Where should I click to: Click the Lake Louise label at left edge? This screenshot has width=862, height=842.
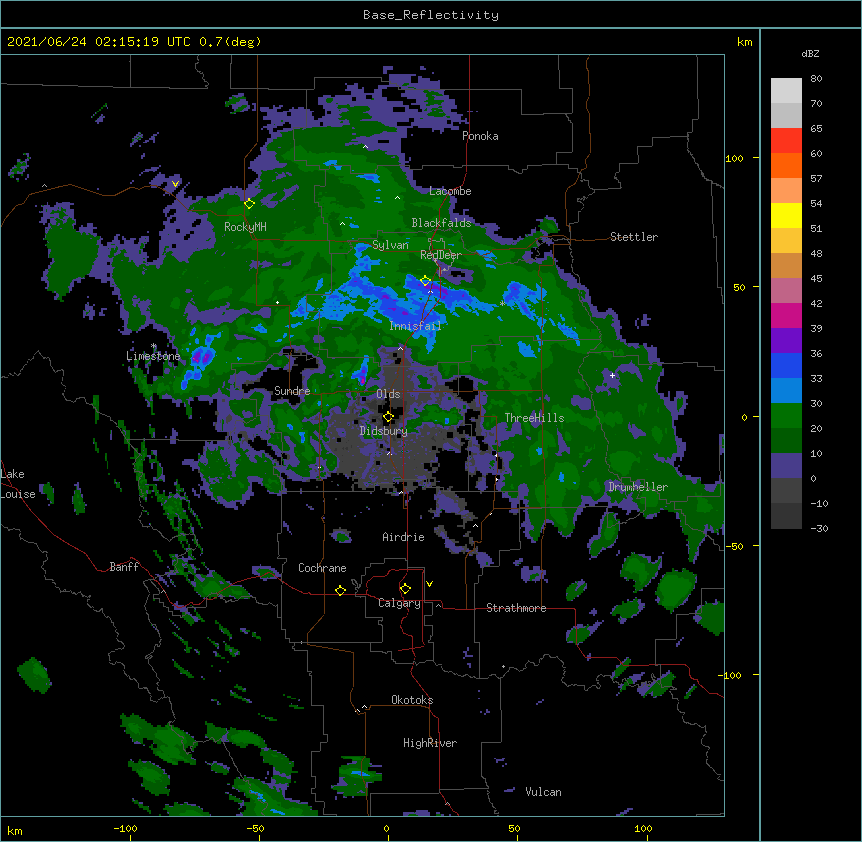pyautogui.click(x=18, y=484)
